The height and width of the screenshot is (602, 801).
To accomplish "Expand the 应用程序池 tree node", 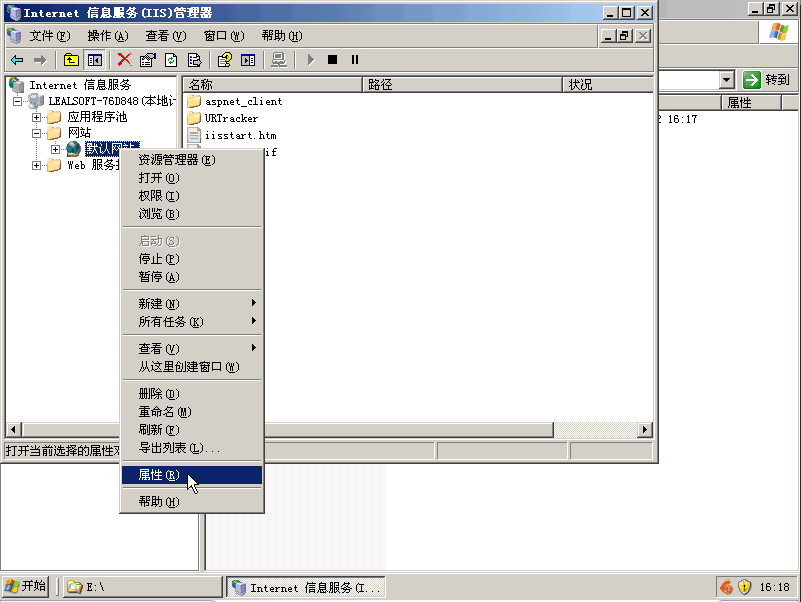I will coord(37,118).
